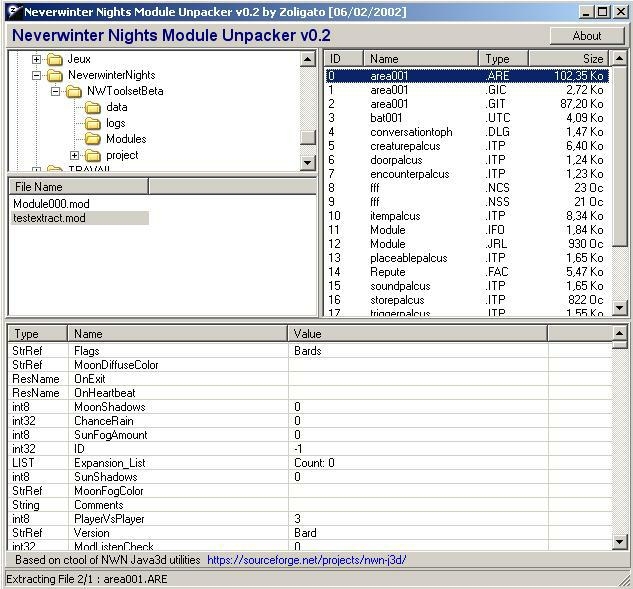Select Module000.mod in file list
The image size is (633, 589).
[51, 204]
